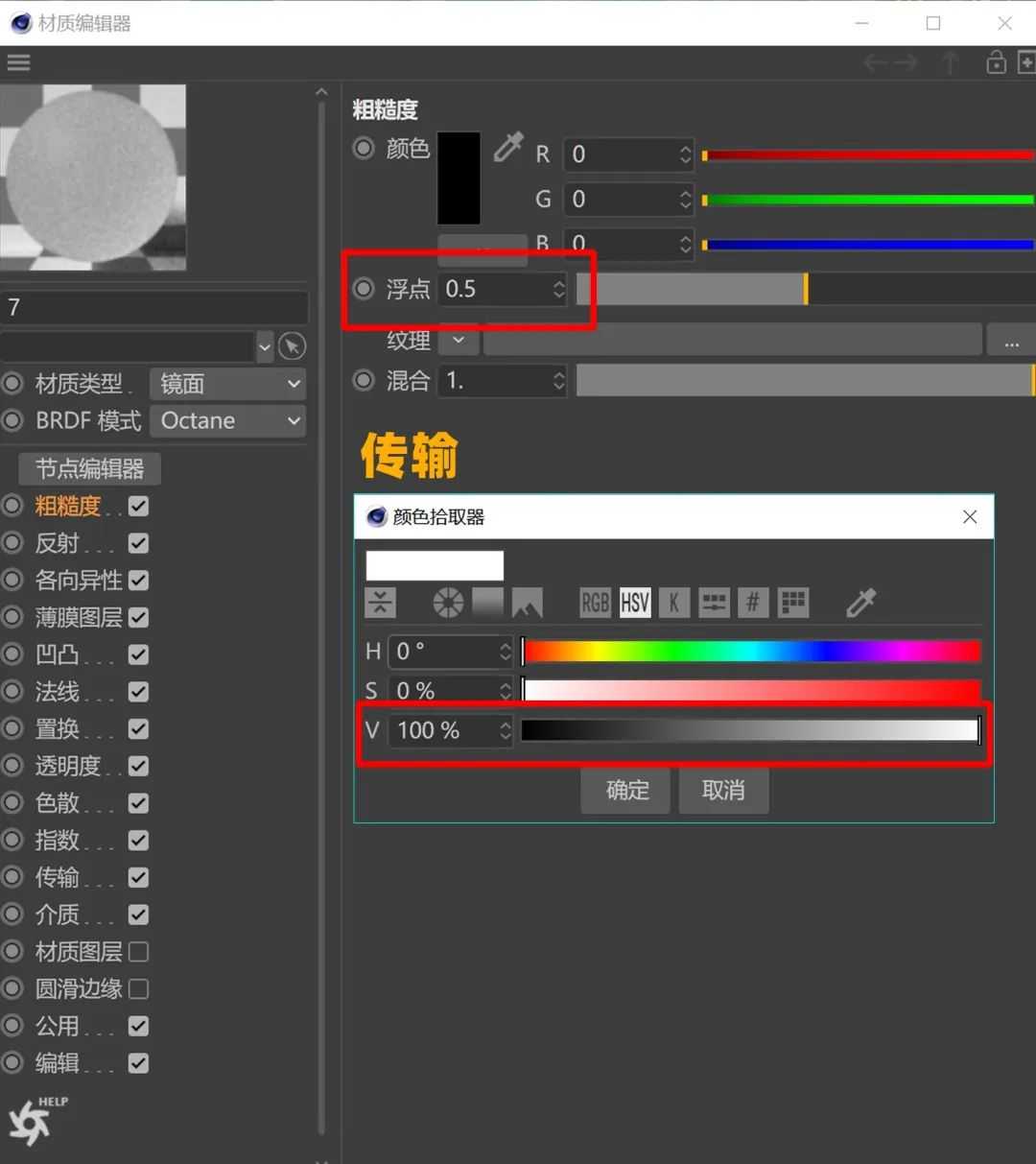Confirm color with the 确定 button
Image resolution: width=1036 pixels, height=1164 pixels.
click(x=627, y=790)
